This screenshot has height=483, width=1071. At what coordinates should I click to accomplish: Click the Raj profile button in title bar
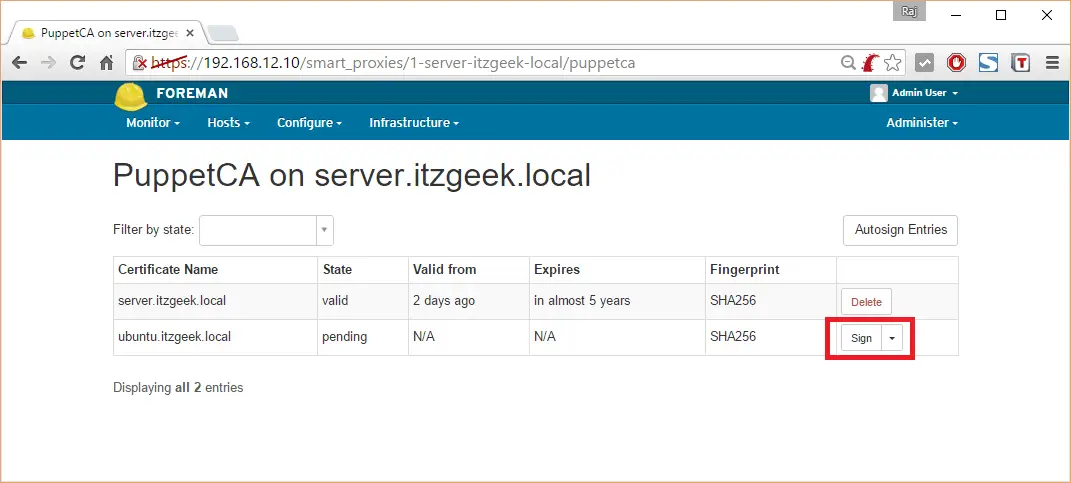[909, 12]
